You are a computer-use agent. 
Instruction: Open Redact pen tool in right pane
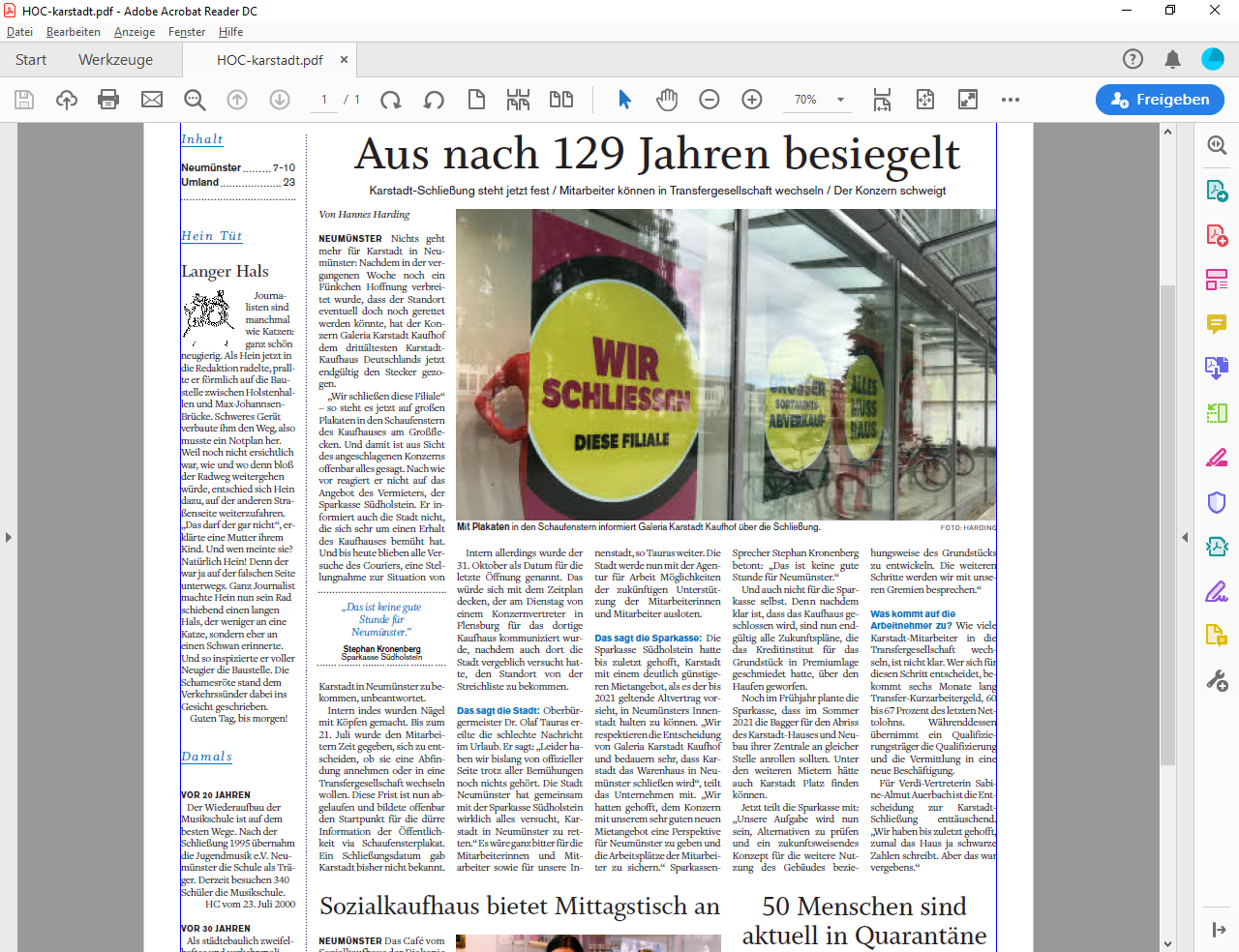1217,458
